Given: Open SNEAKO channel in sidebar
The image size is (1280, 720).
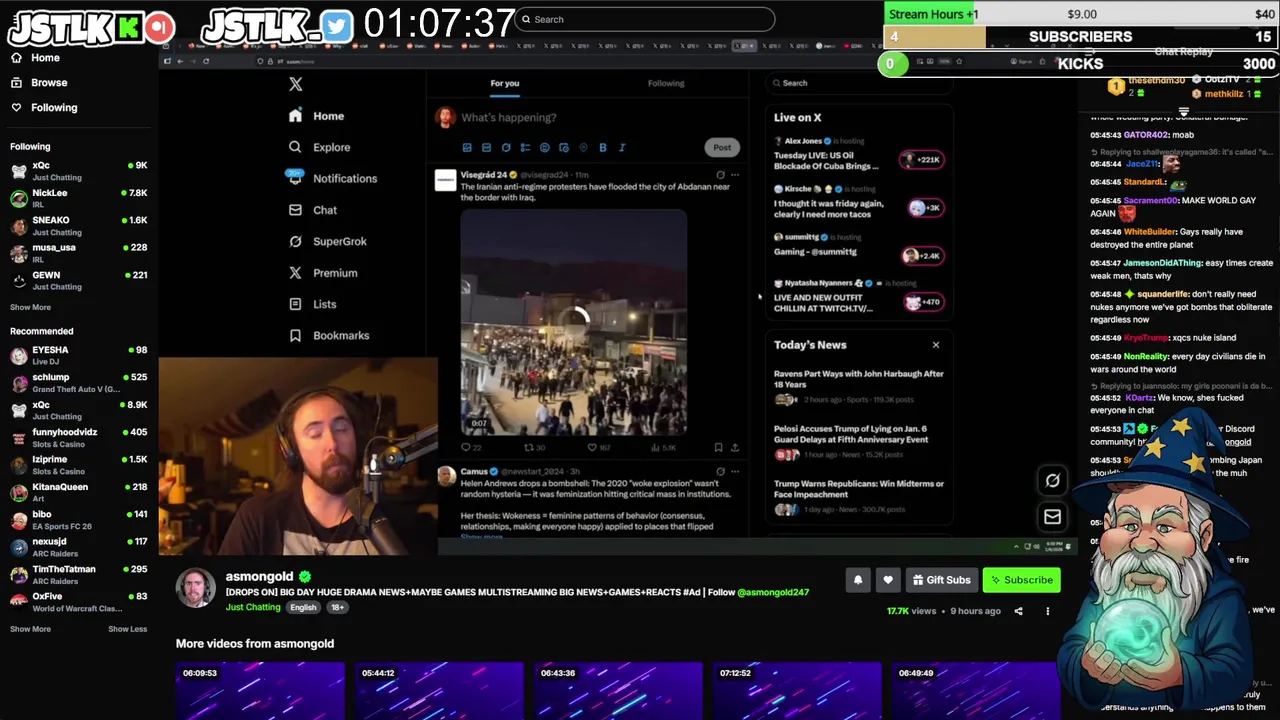Looking at the screenshot, I should [79, 225].
